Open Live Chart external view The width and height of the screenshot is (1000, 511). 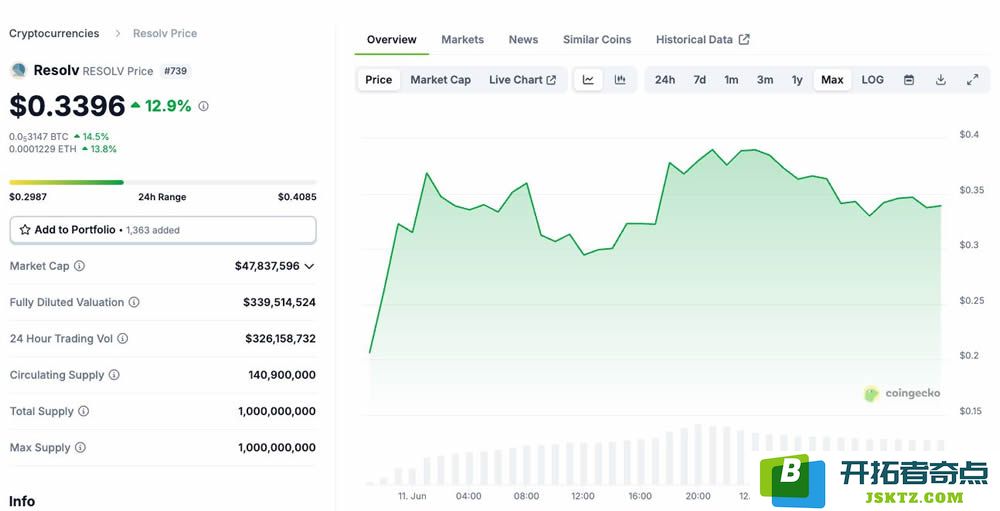522,80
